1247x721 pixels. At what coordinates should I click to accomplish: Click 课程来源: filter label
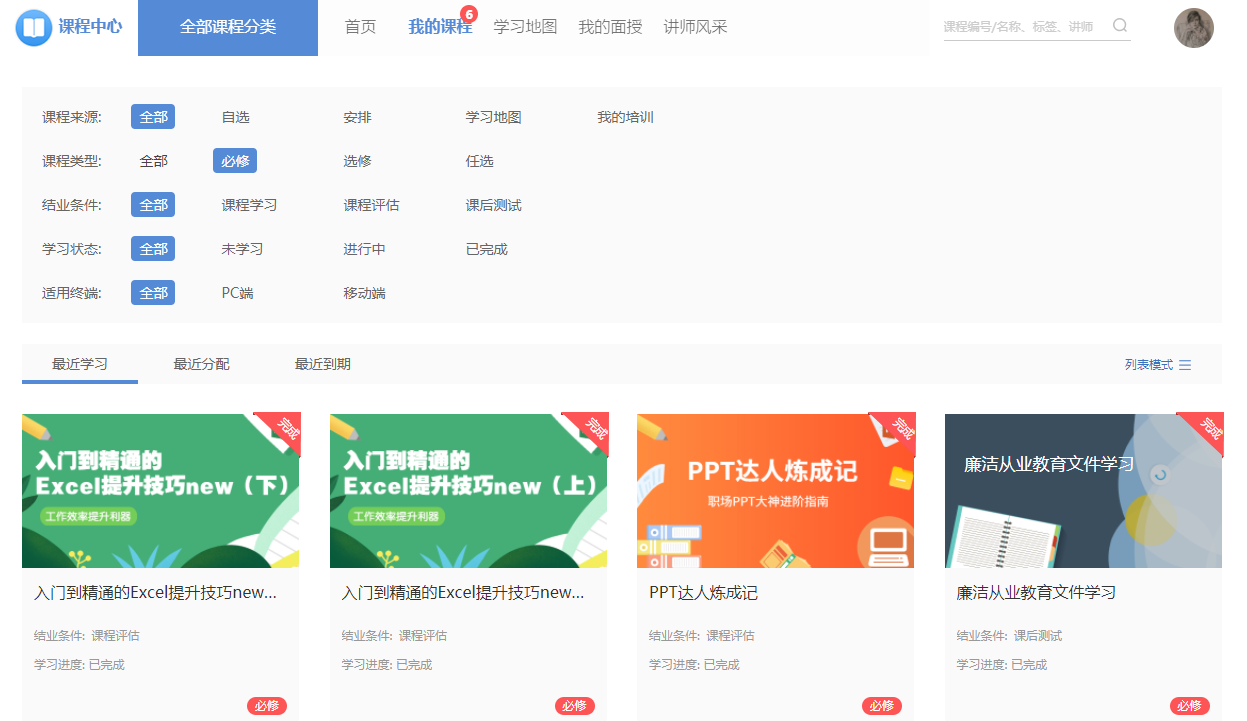point(71,117)
